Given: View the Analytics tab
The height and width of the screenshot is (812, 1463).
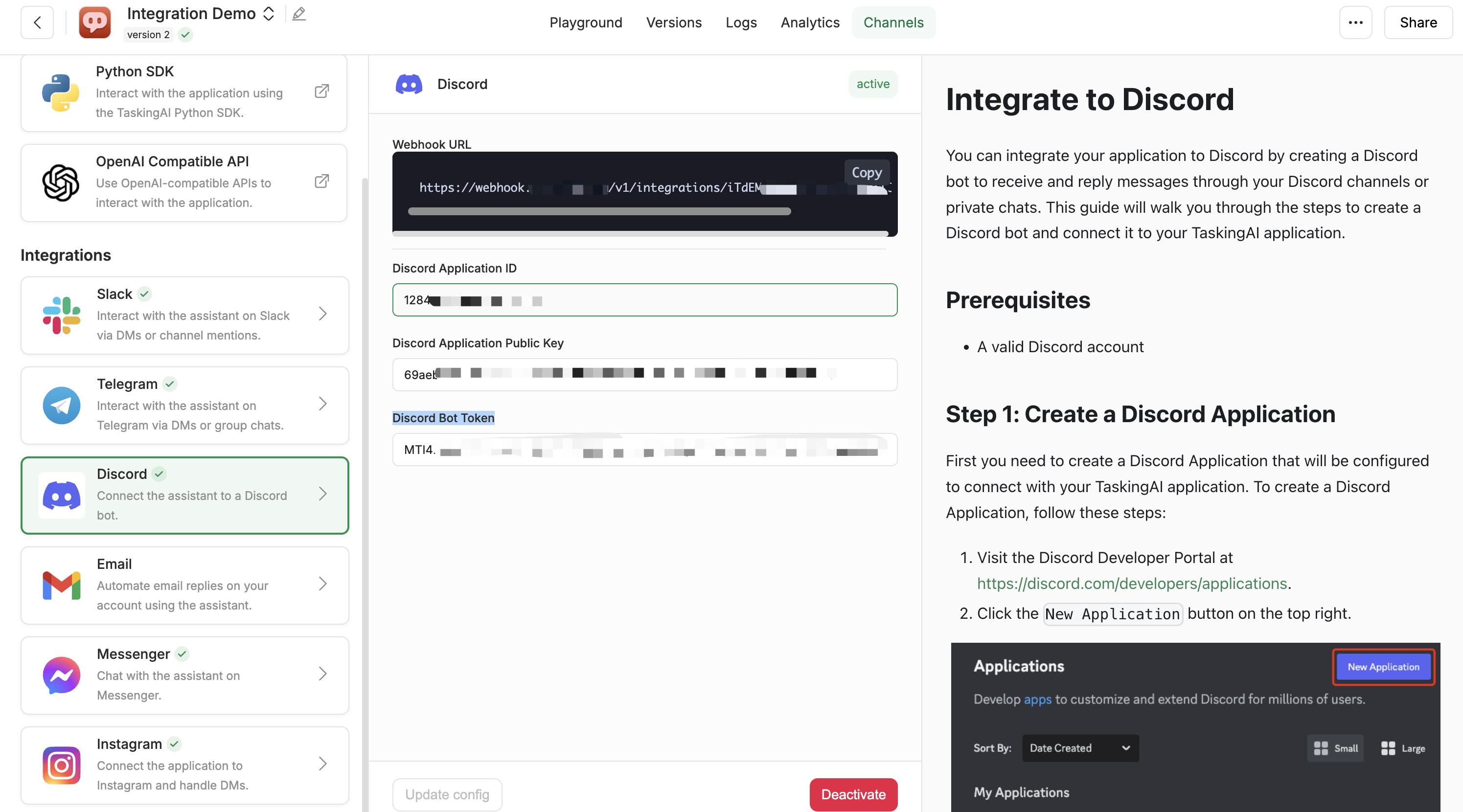Looking at the screenshot, I should pyautogui.click(x=809, y=23).
